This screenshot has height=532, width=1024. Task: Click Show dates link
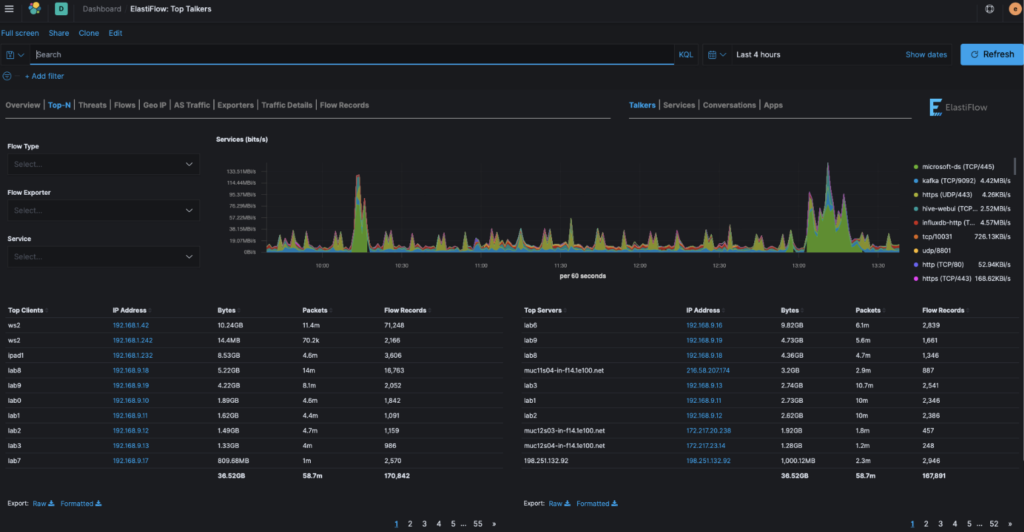click(x=926, y=55)
